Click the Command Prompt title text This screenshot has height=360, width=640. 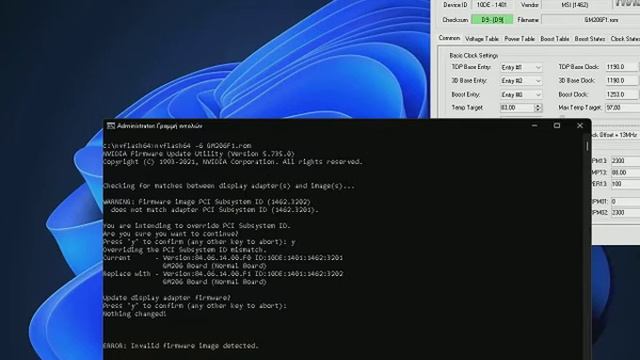[160, 126]
